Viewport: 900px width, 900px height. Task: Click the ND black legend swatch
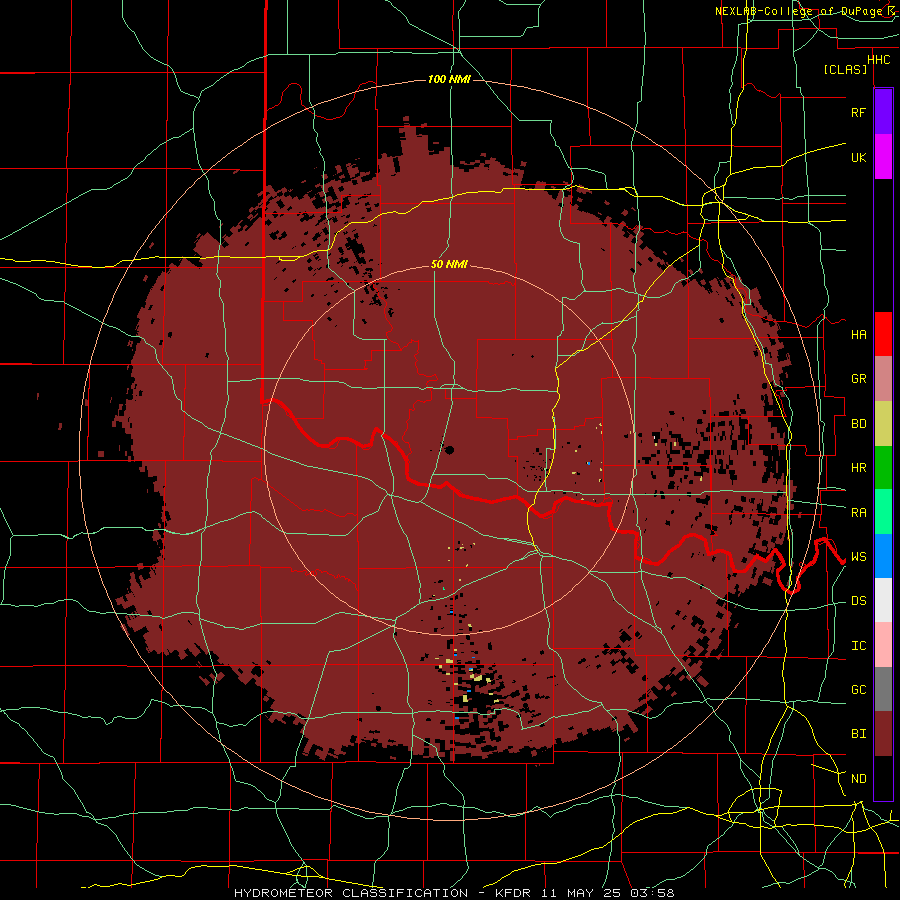coord(883,778)
